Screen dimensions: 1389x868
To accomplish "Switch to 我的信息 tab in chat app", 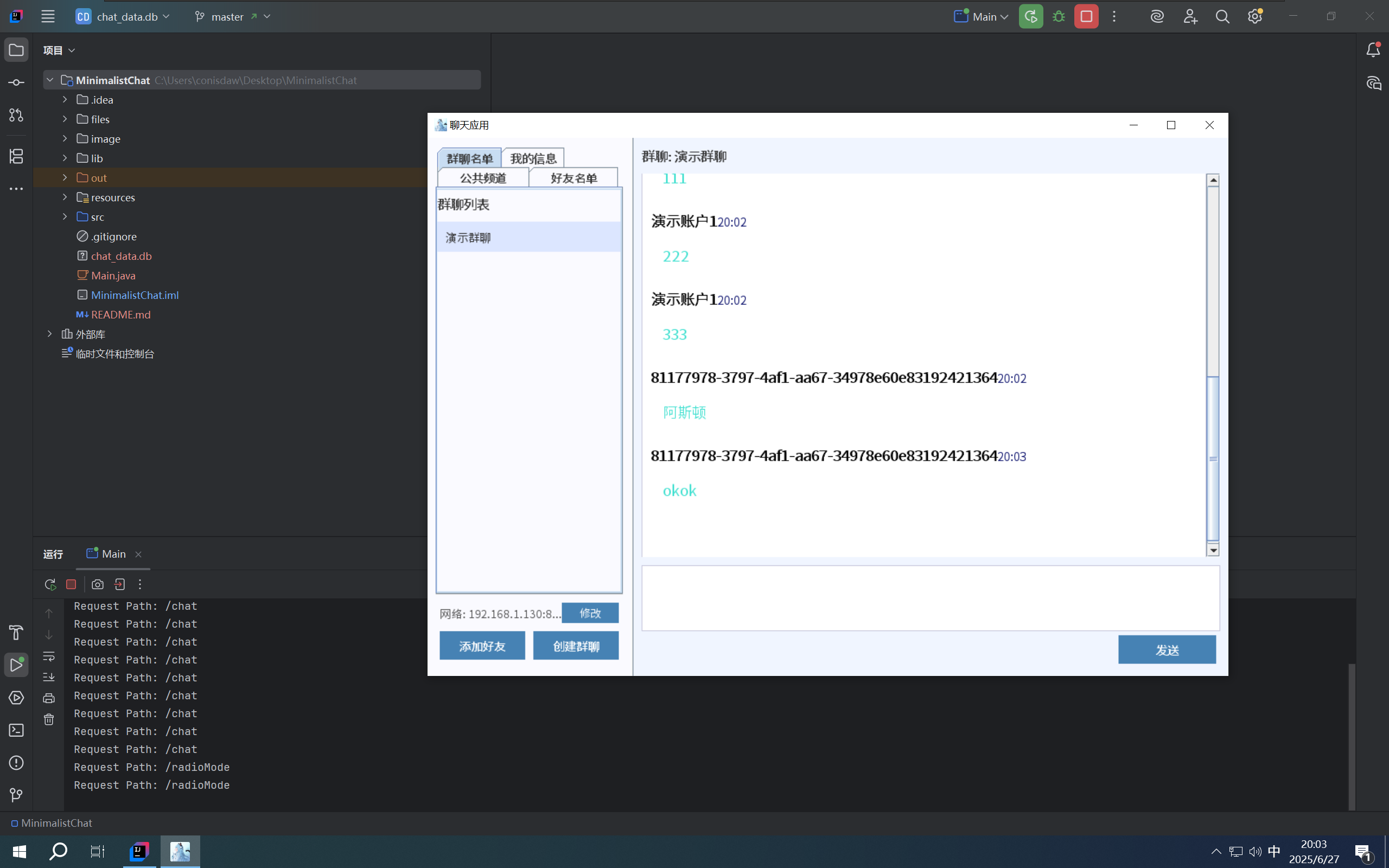I will tap(533, 158).
